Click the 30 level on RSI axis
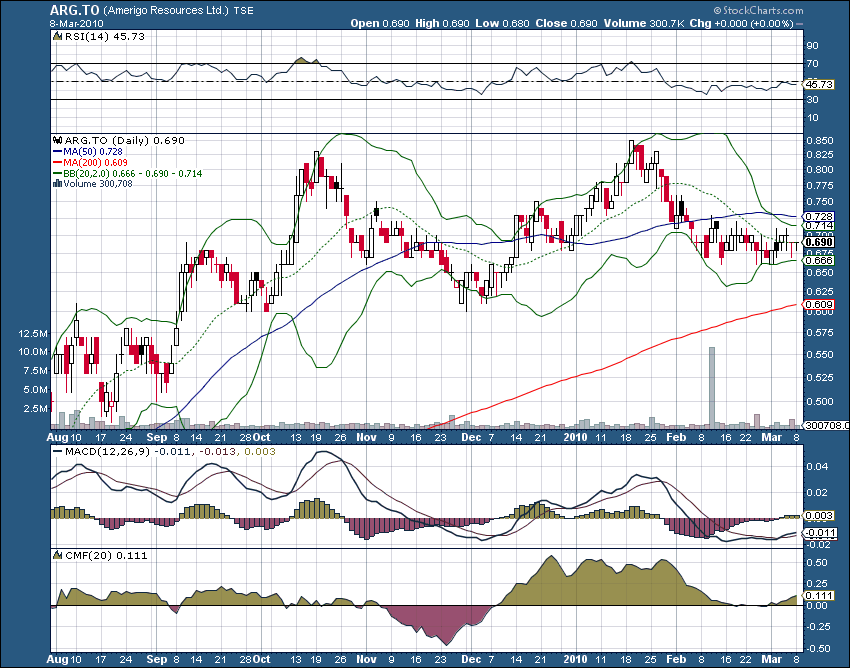The image size is (850, 668). coord(812,100)
